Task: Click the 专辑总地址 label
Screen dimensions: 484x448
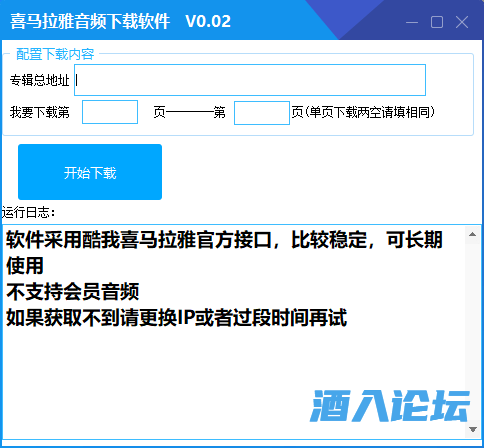Action: tap(39, 80)
